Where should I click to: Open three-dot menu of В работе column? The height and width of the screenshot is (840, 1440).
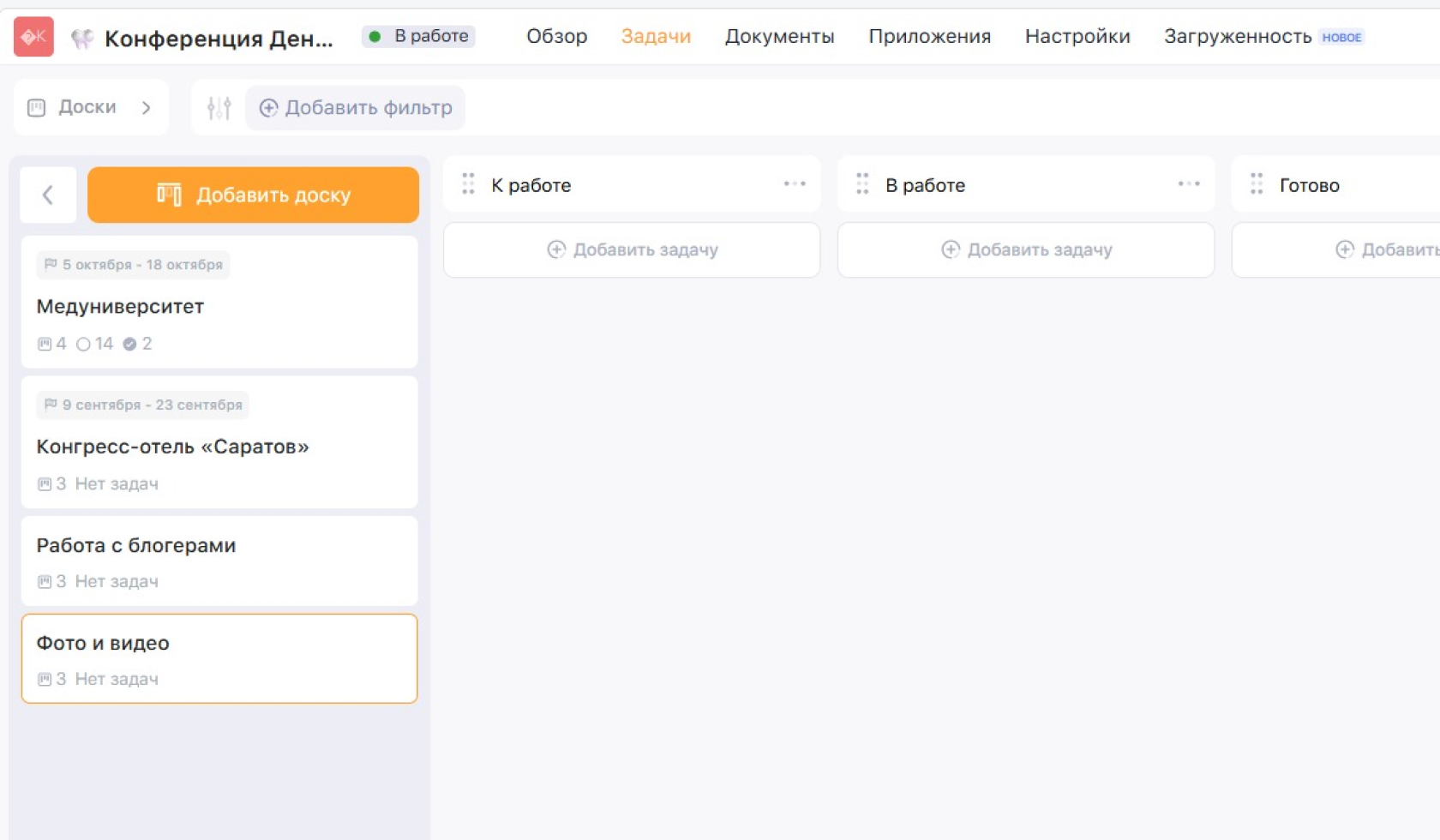coord(1189,183)
